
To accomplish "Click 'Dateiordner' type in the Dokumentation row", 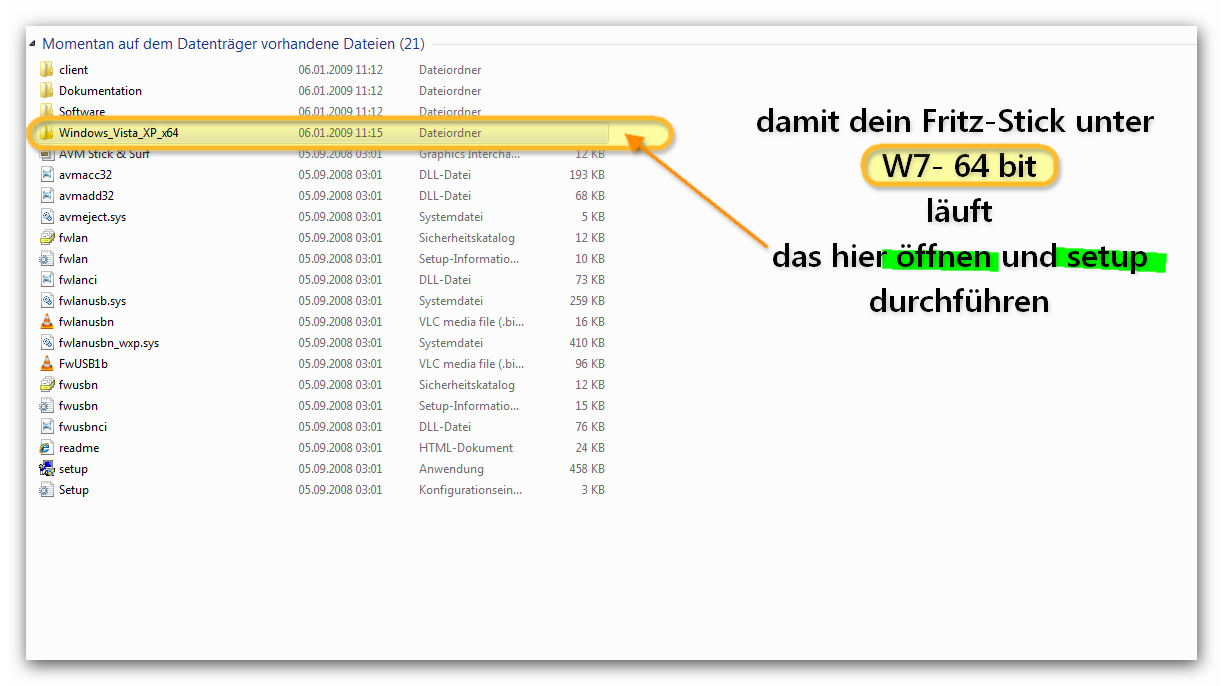I will [x=450, y=91].
